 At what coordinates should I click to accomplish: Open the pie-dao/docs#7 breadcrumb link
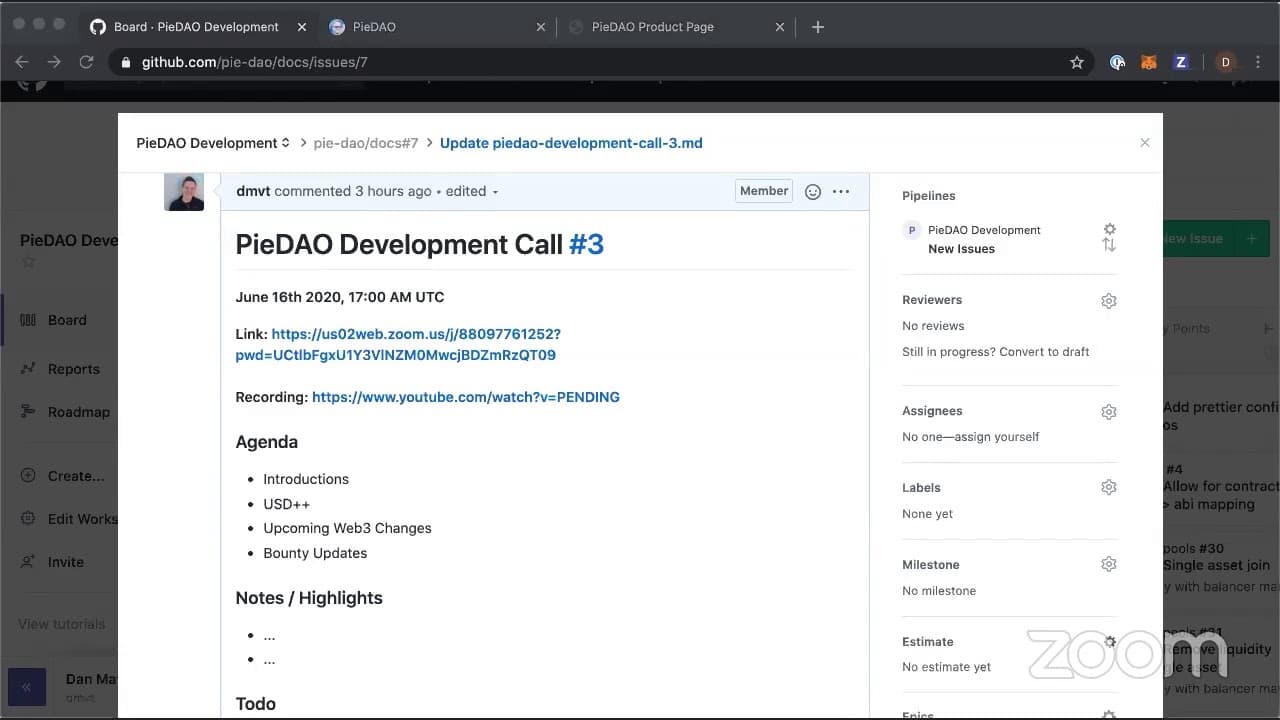pyautogui.click(x=366, y=143)
